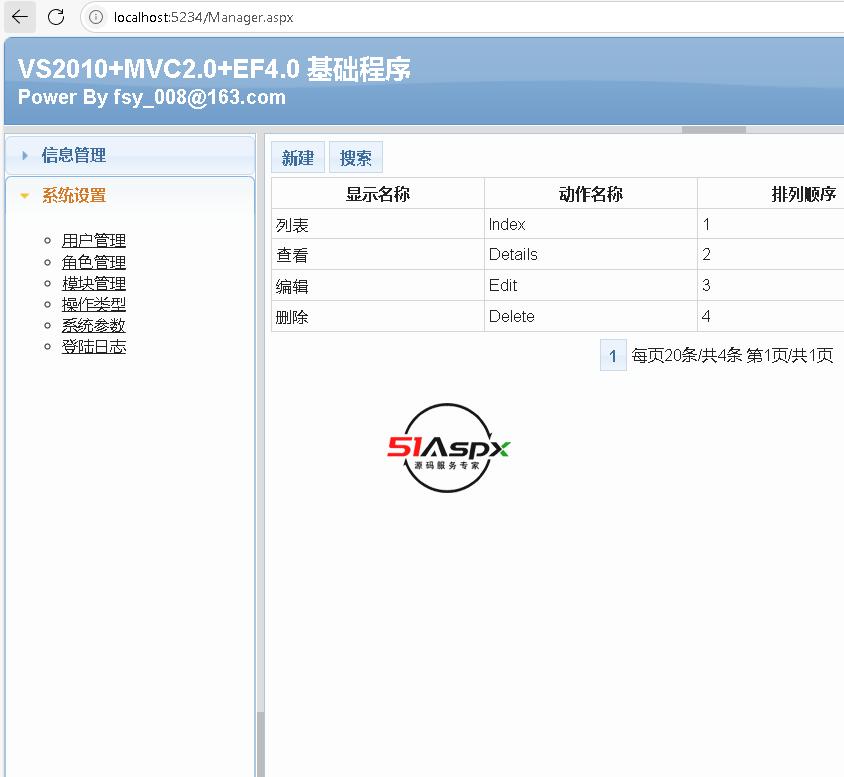Click the Details action name cell

pos(590,255)
